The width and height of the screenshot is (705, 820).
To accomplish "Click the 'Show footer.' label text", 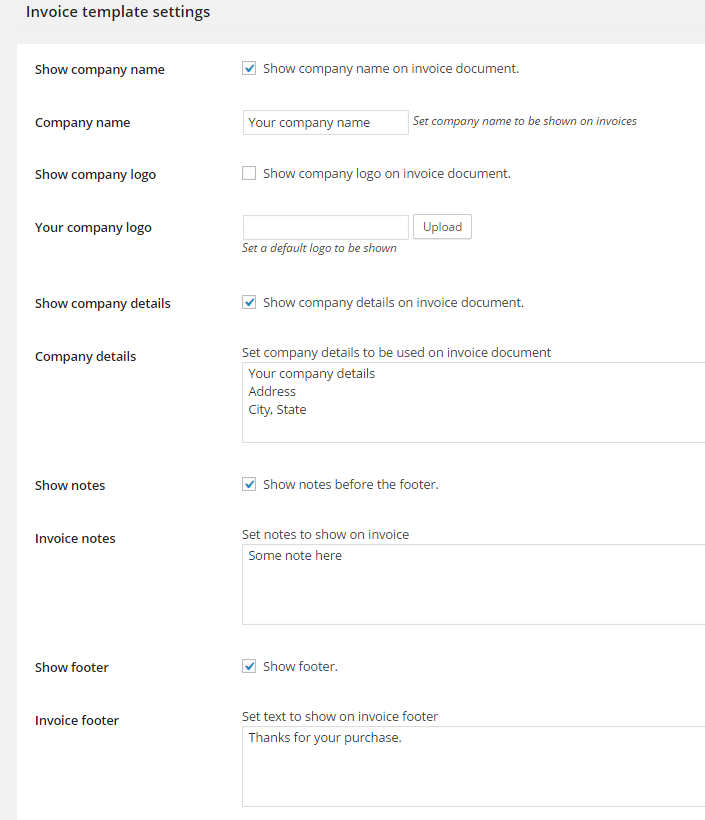I will tap(300, 666).
